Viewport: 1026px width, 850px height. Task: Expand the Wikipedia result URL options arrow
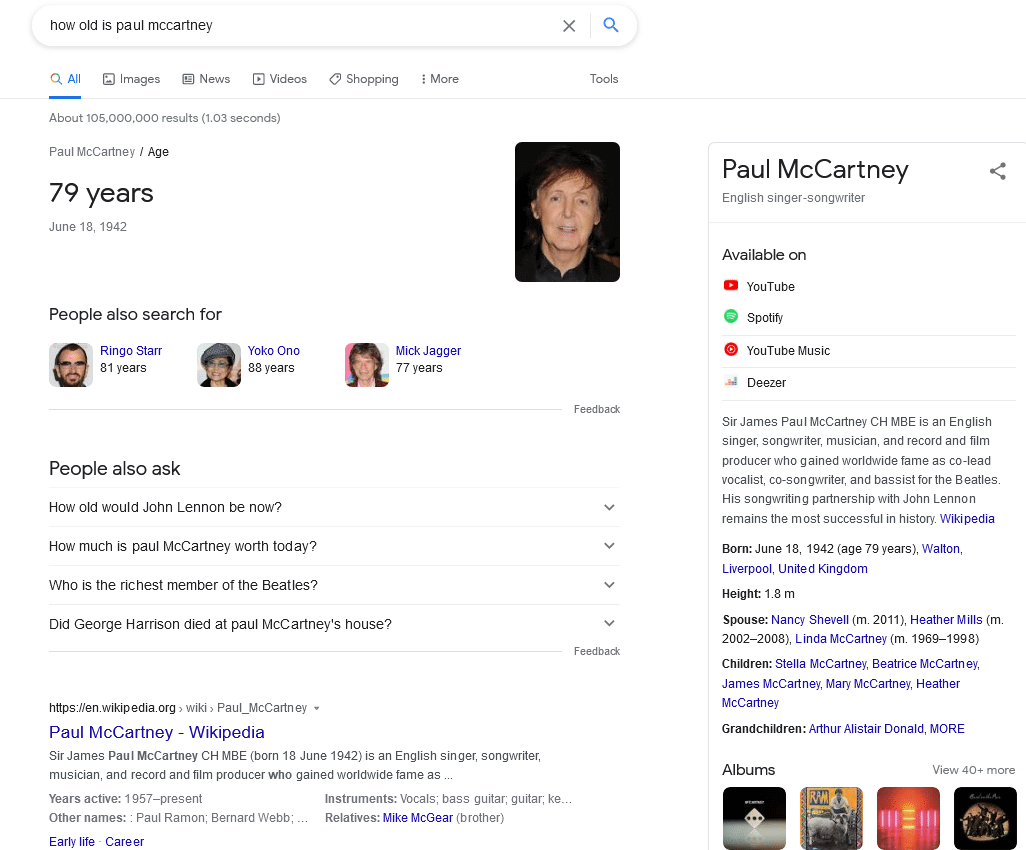[316, 708]
